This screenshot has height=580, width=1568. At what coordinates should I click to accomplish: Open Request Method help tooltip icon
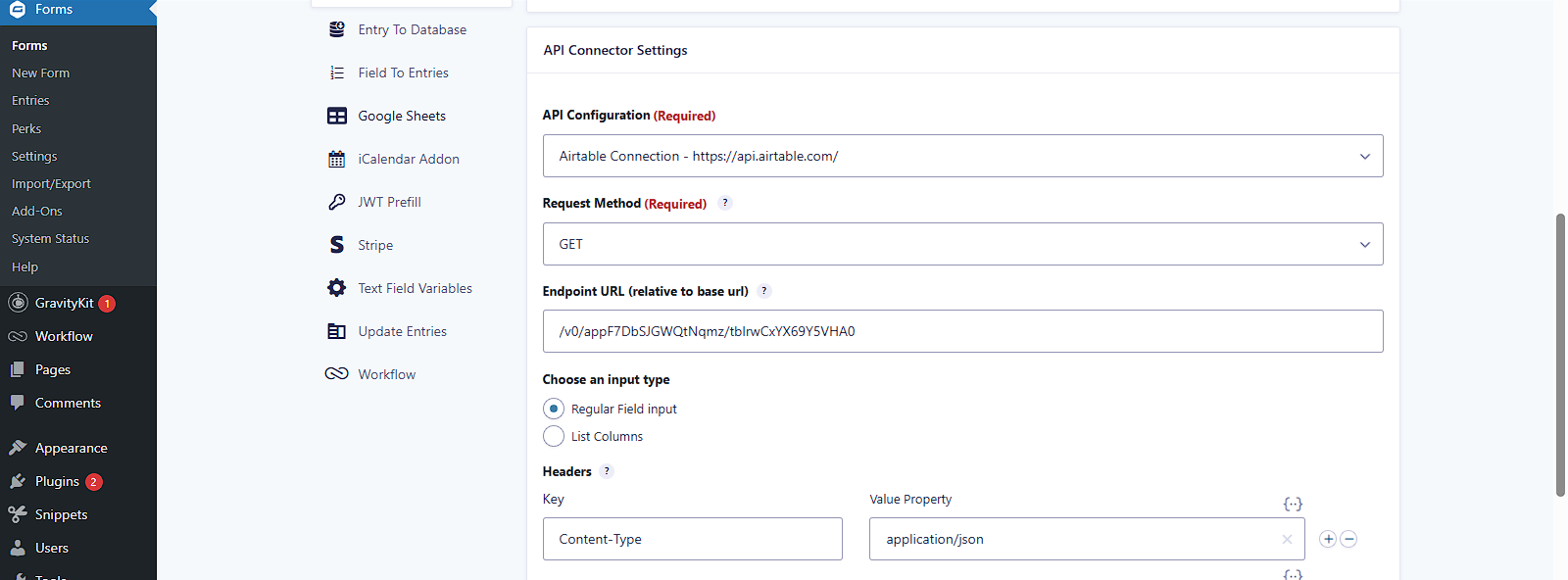pyautogui.click(x=725, y=203)
